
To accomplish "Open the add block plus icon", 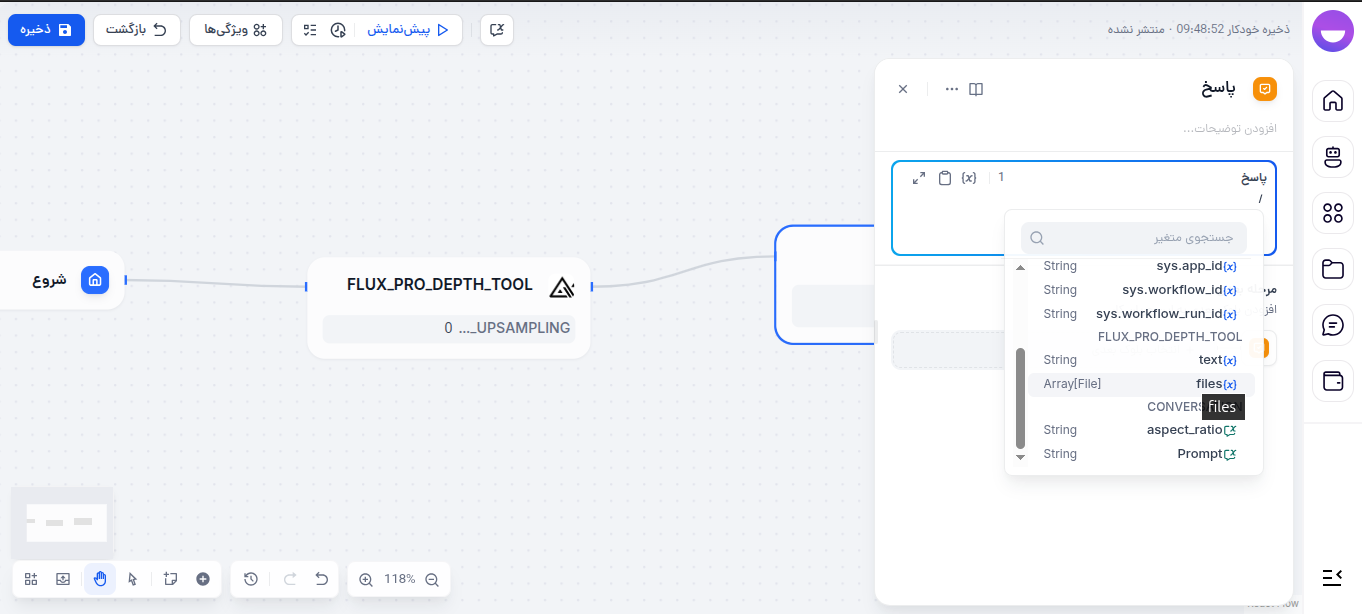I will point(202,579).
